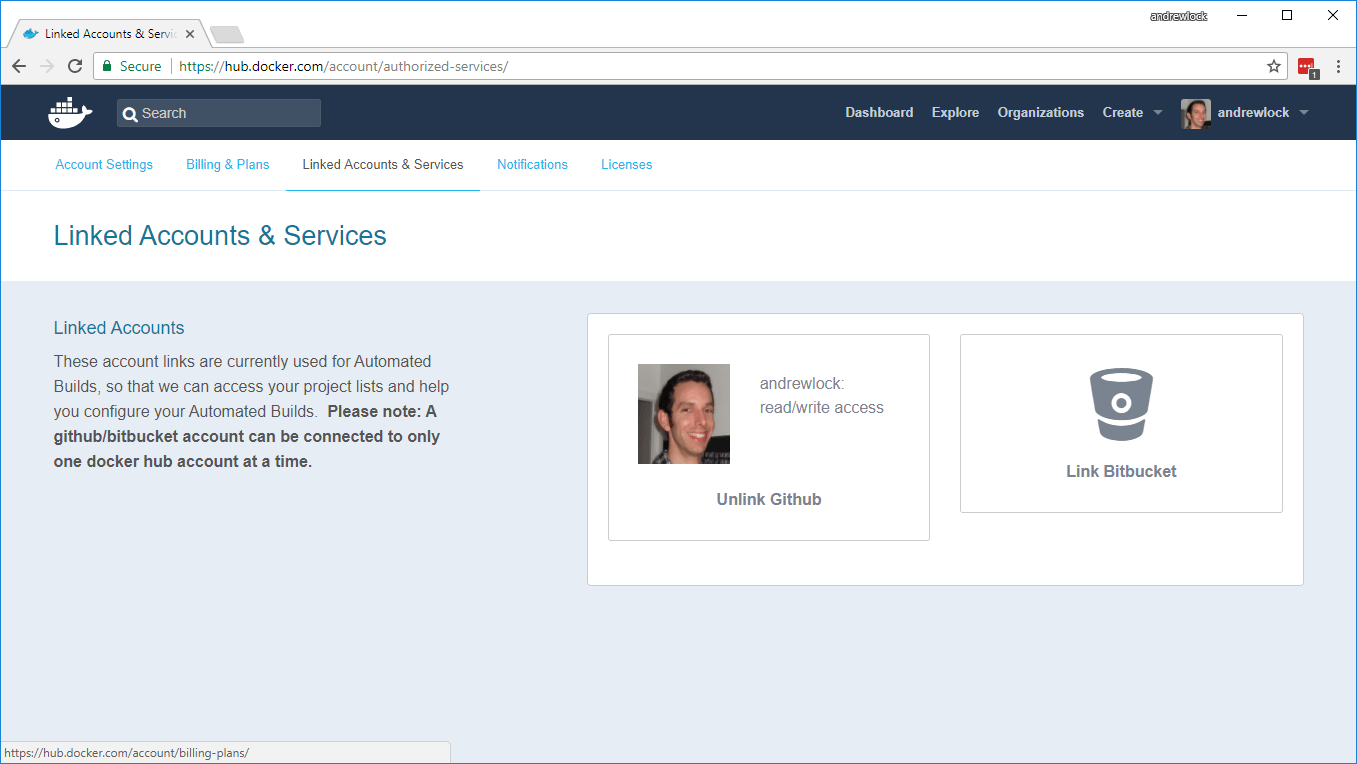Click Link Bitbucket
The image size is (1357, 764).
point(1121,471)
